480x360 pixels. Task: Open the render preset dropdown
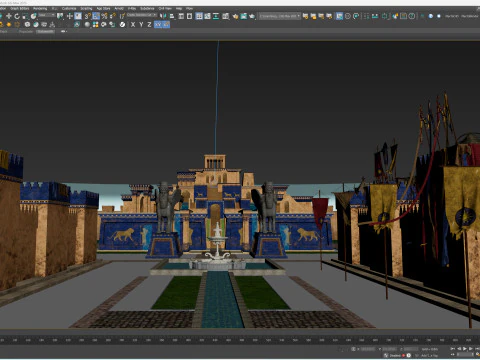click(x=280, y=16)
